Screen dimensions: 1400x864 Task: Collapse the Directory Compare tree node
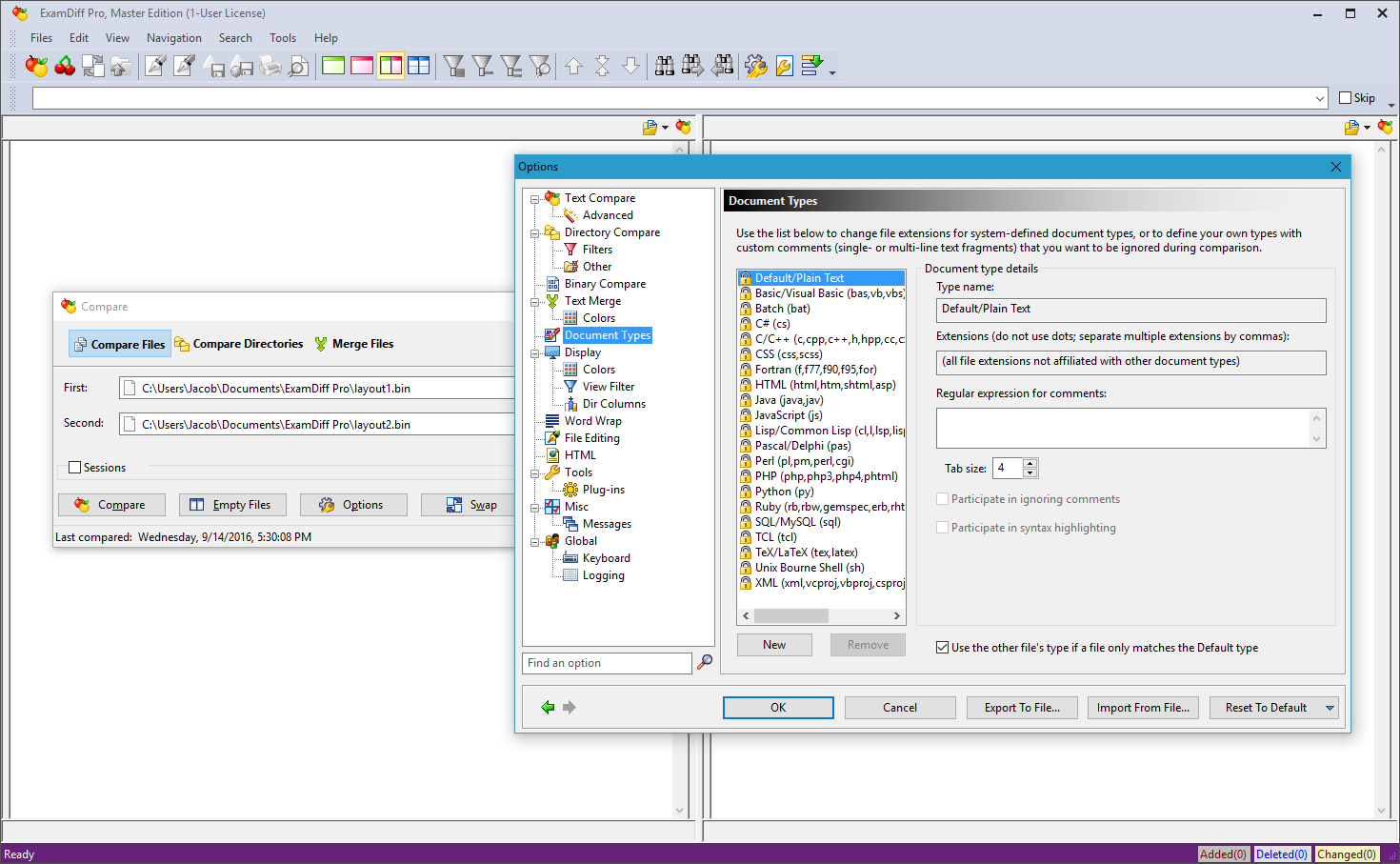coord(535,233)
